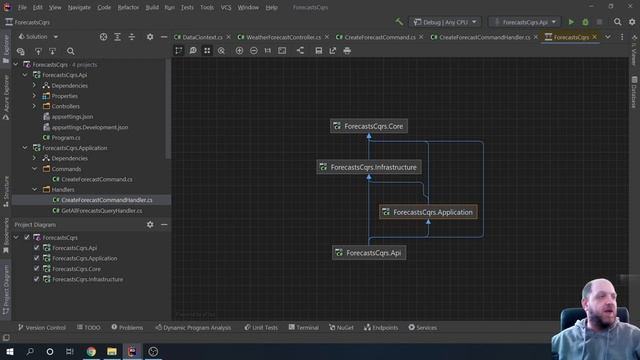This screenshot has width=640, height=360.
Task: Collapse ForecastsCqrs.Api project node
Action: pyautogui.click(x=25, y=75)
